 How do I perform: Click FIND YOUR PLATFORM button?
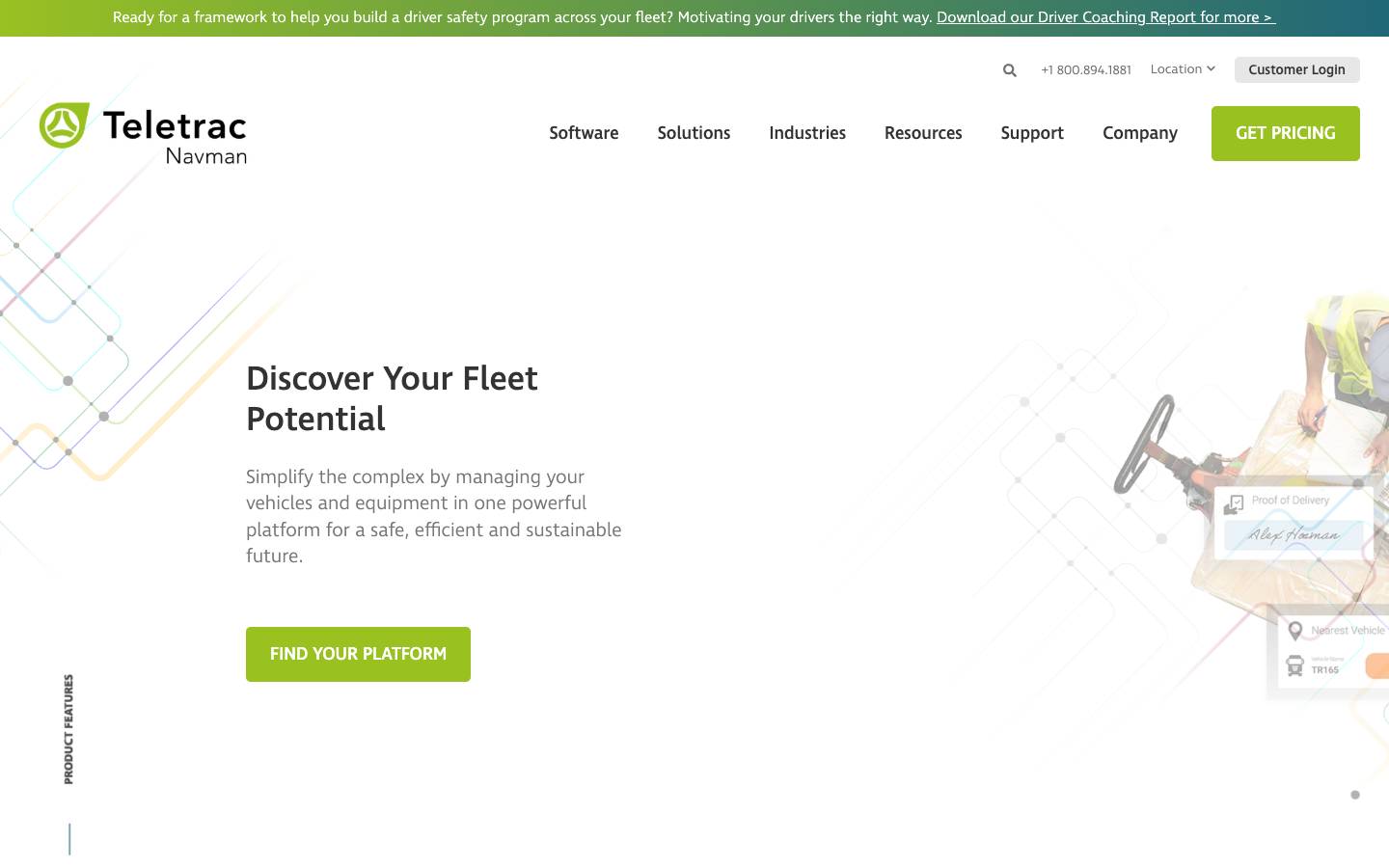pyautogui.click(x=358, y=654)
